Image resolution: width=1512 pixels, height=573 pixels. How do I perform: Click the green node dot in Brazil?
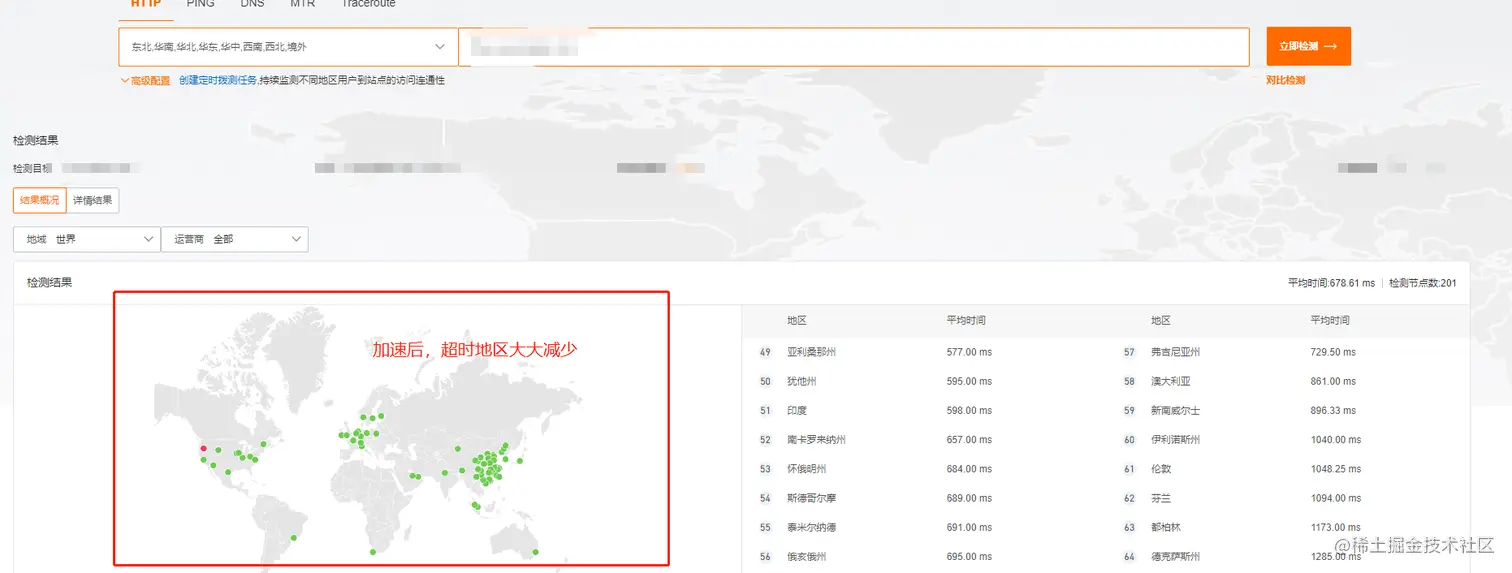point(294,538)
